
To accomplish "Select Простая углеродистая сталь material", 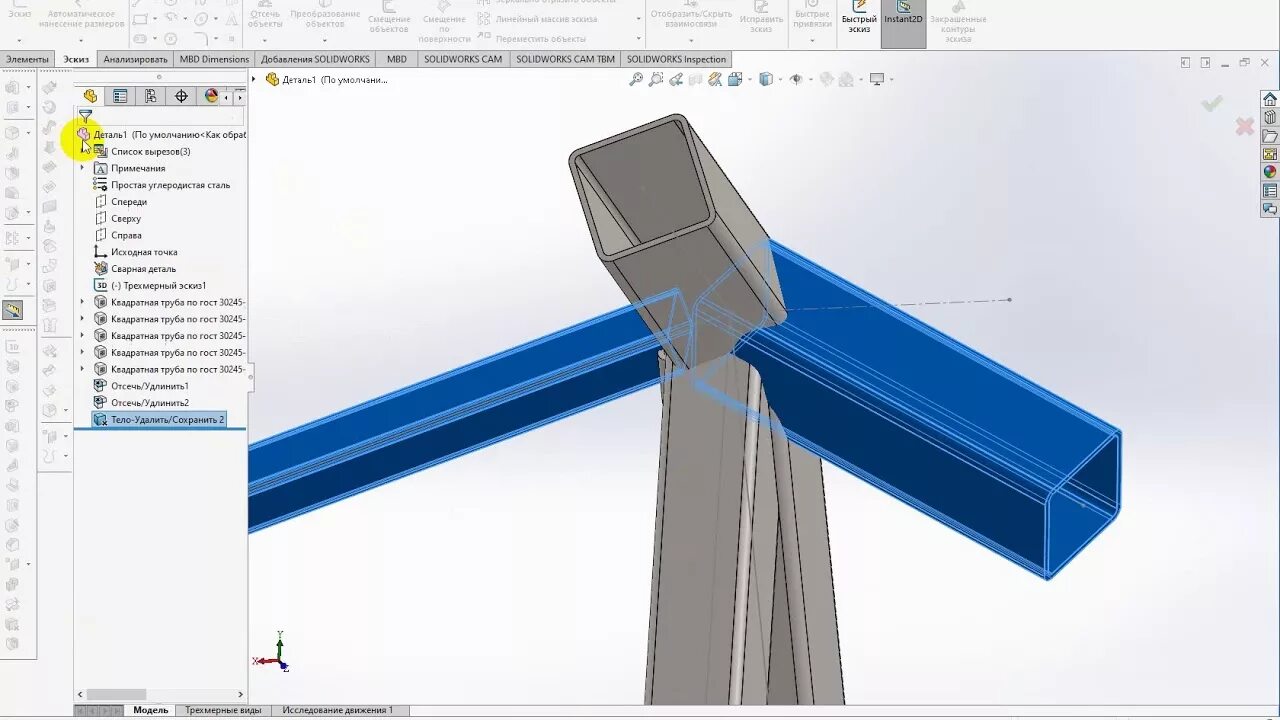I will 170,185.
